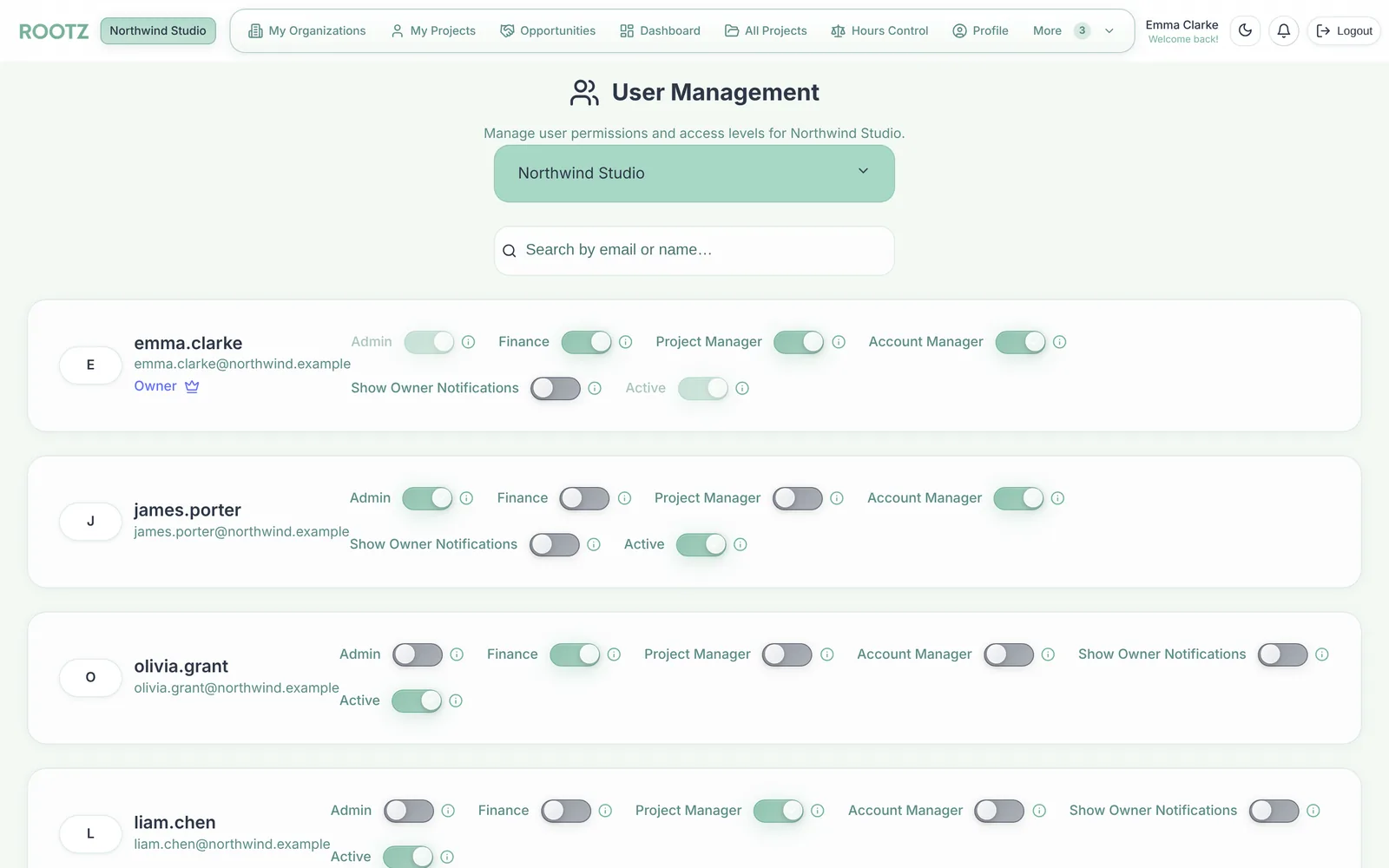Show info for emma.clarke Admin permission
Image resolution: width=1389 pixels, height=868 pixels.
[468, 342]
